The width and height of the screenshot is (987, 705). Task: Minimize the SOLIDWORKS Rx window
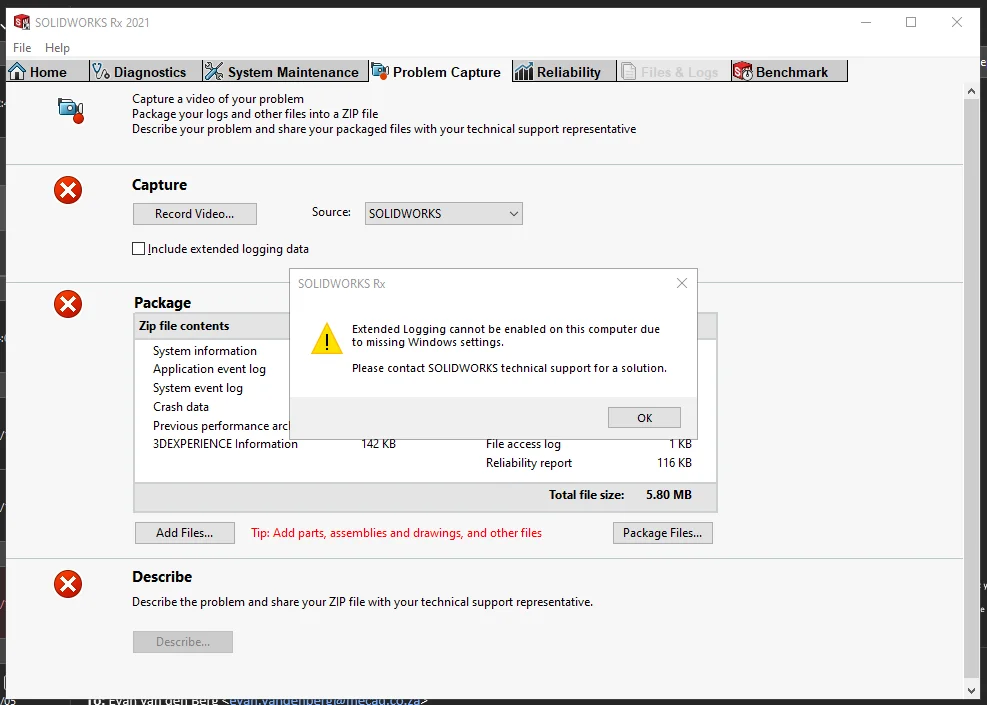866,22
